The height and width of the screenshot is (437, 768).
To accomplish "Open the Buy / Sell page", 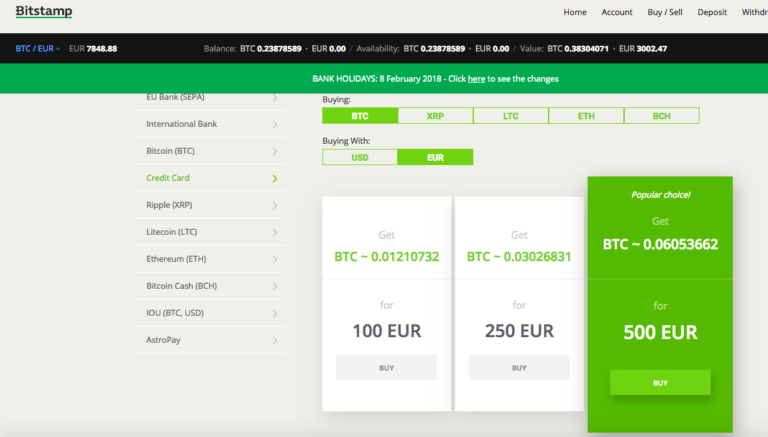I will 665,12.
